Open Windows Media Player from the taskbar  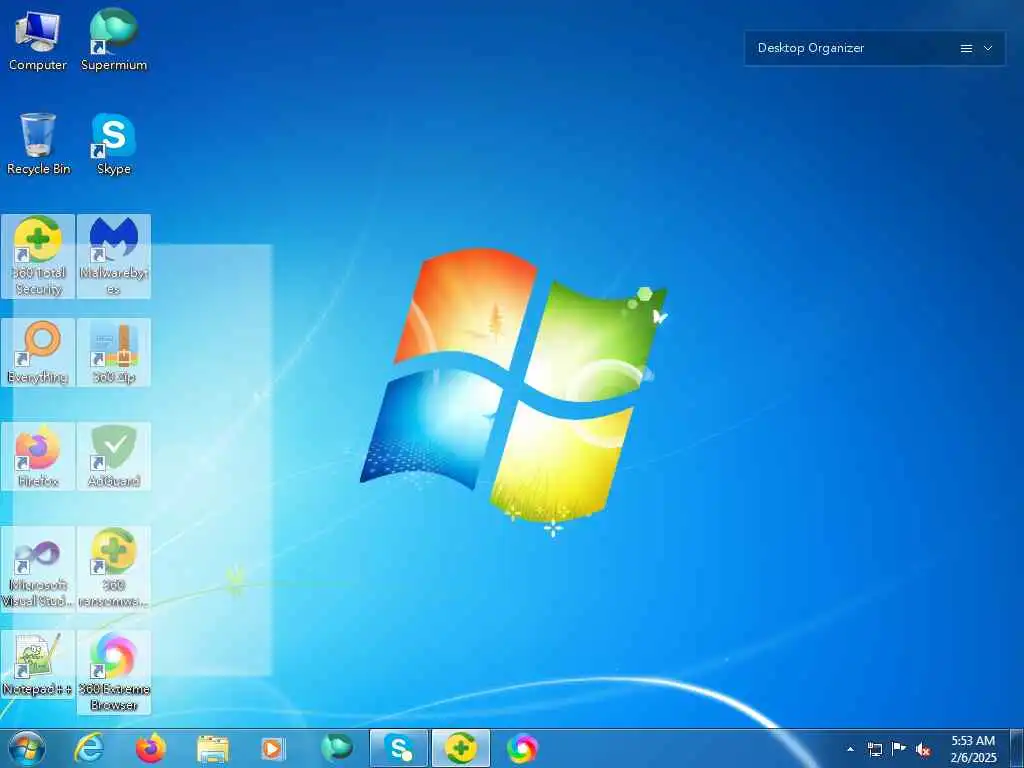[x=273, y=748]
